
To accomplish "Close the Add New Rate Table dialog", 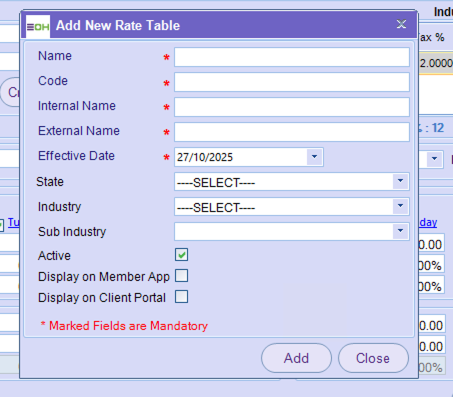I will pos(401,24).
